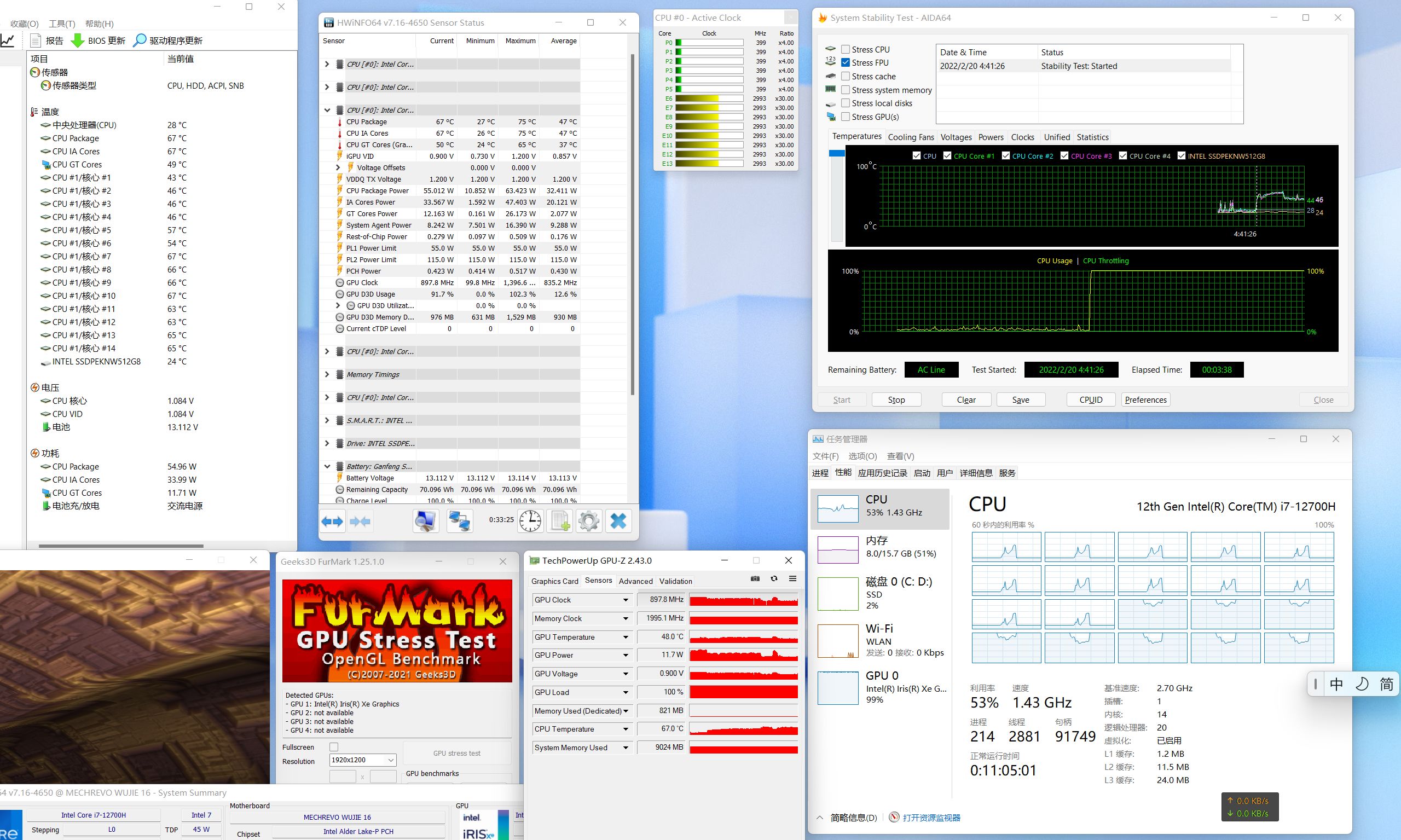Image resolution: width=1401 pixels, height=840 pixels.
Task: Click Stop button in stability test
Action: click(x=896, y=399)
